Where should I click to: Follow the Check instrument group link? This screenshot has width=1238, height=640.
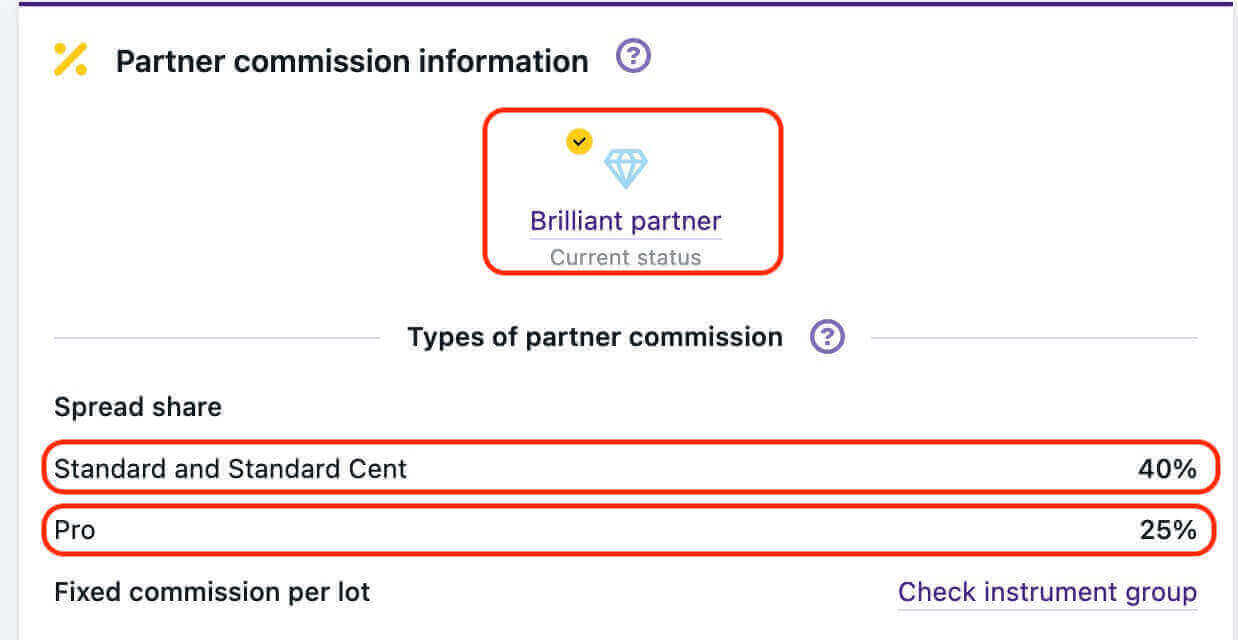click(1047, 592)
